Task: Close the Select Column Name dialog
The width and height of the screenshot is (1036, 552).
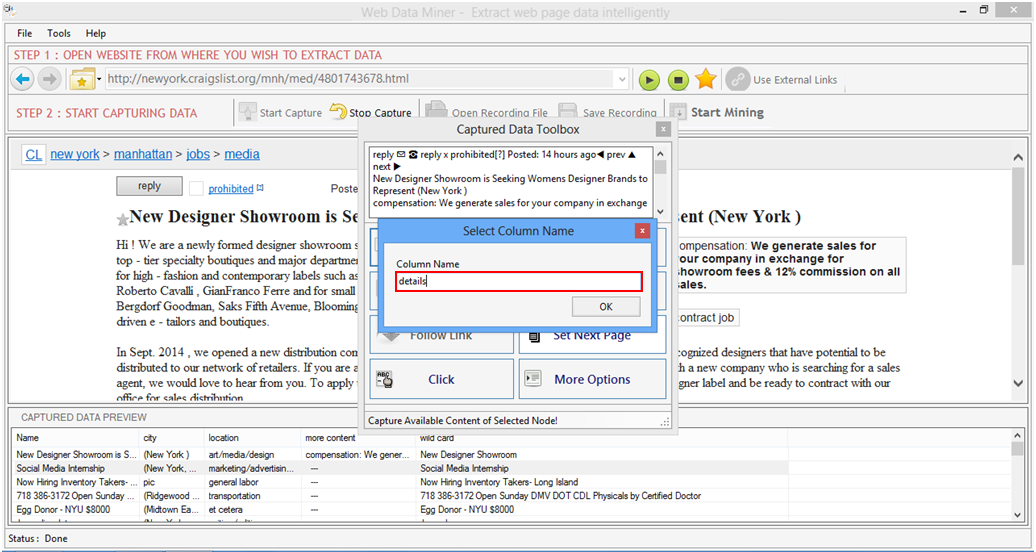Action: [x=642, y=231]
